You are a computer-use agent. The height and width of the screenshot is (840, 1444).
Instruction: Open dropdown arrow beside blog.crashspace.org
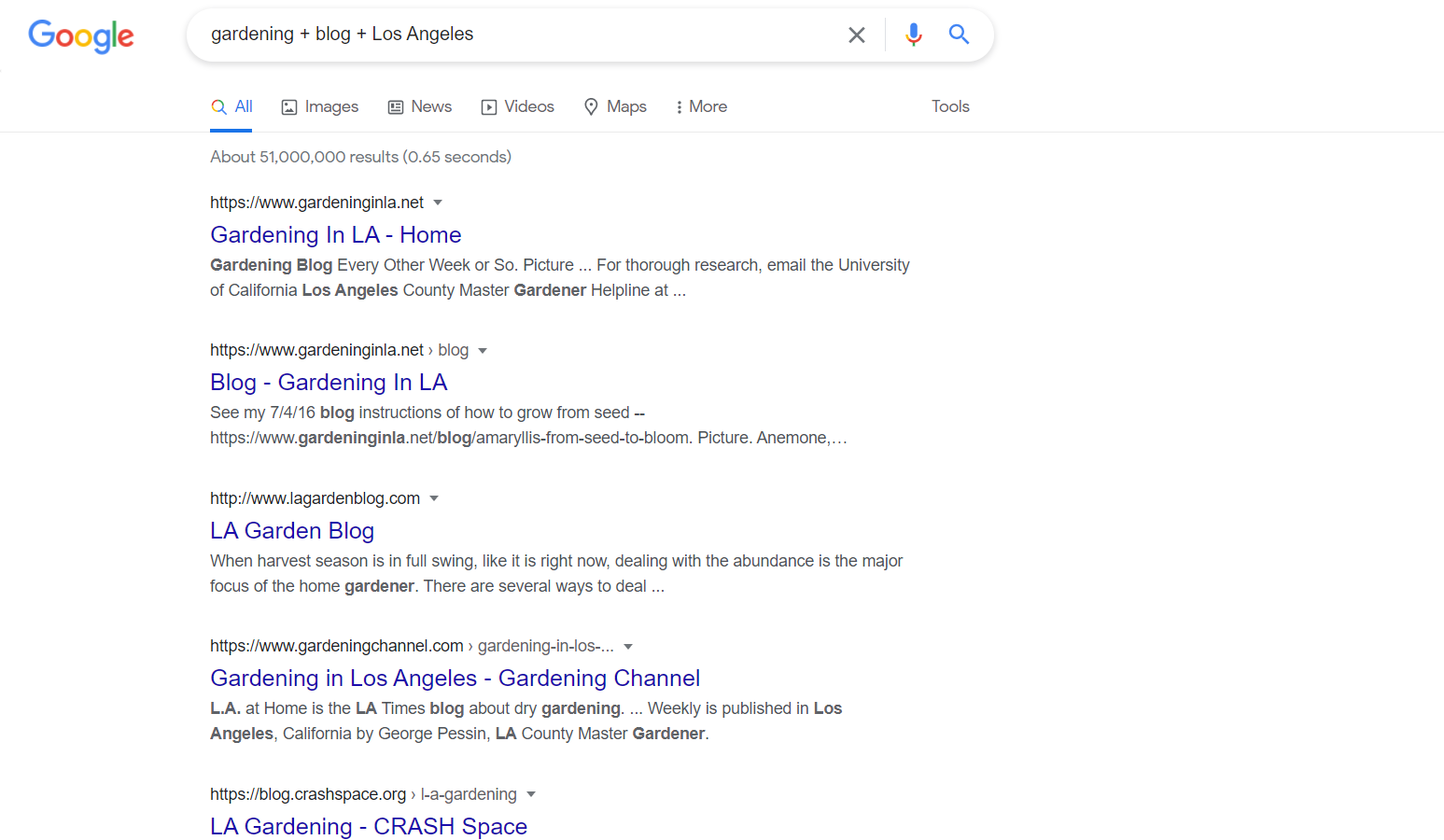(531, 794)
